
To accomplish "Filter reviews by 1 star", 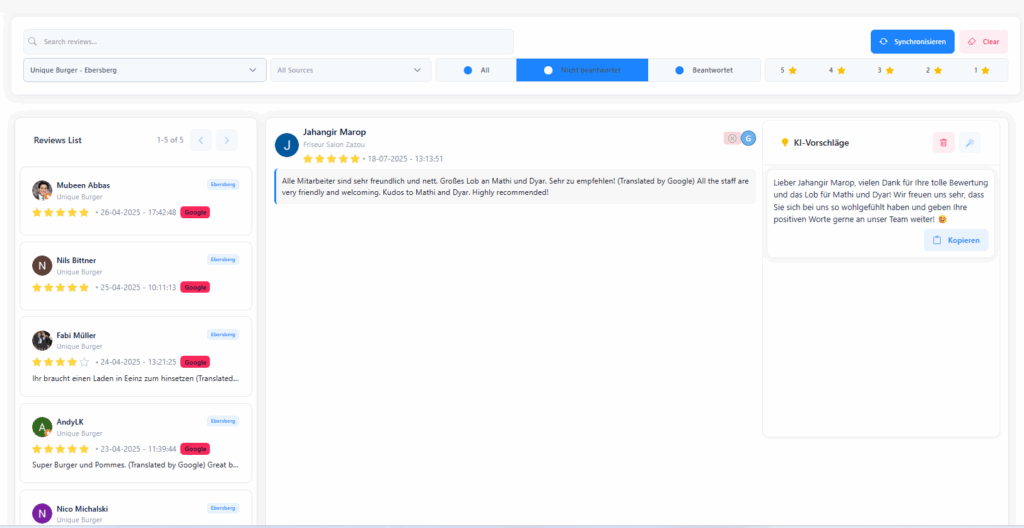I will [981, 70].
